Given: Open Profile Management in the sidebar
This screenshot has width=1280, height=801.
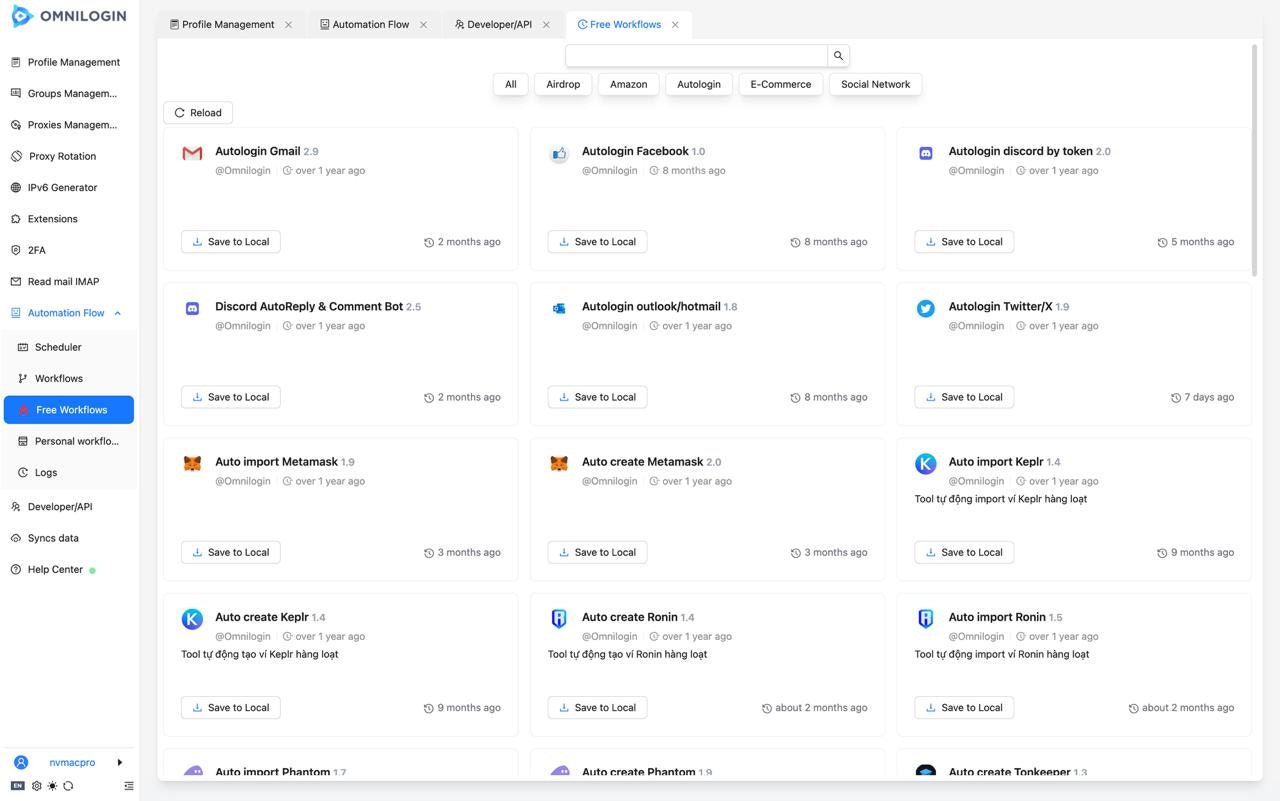Looking at the screenshot, I should point(69,62).
